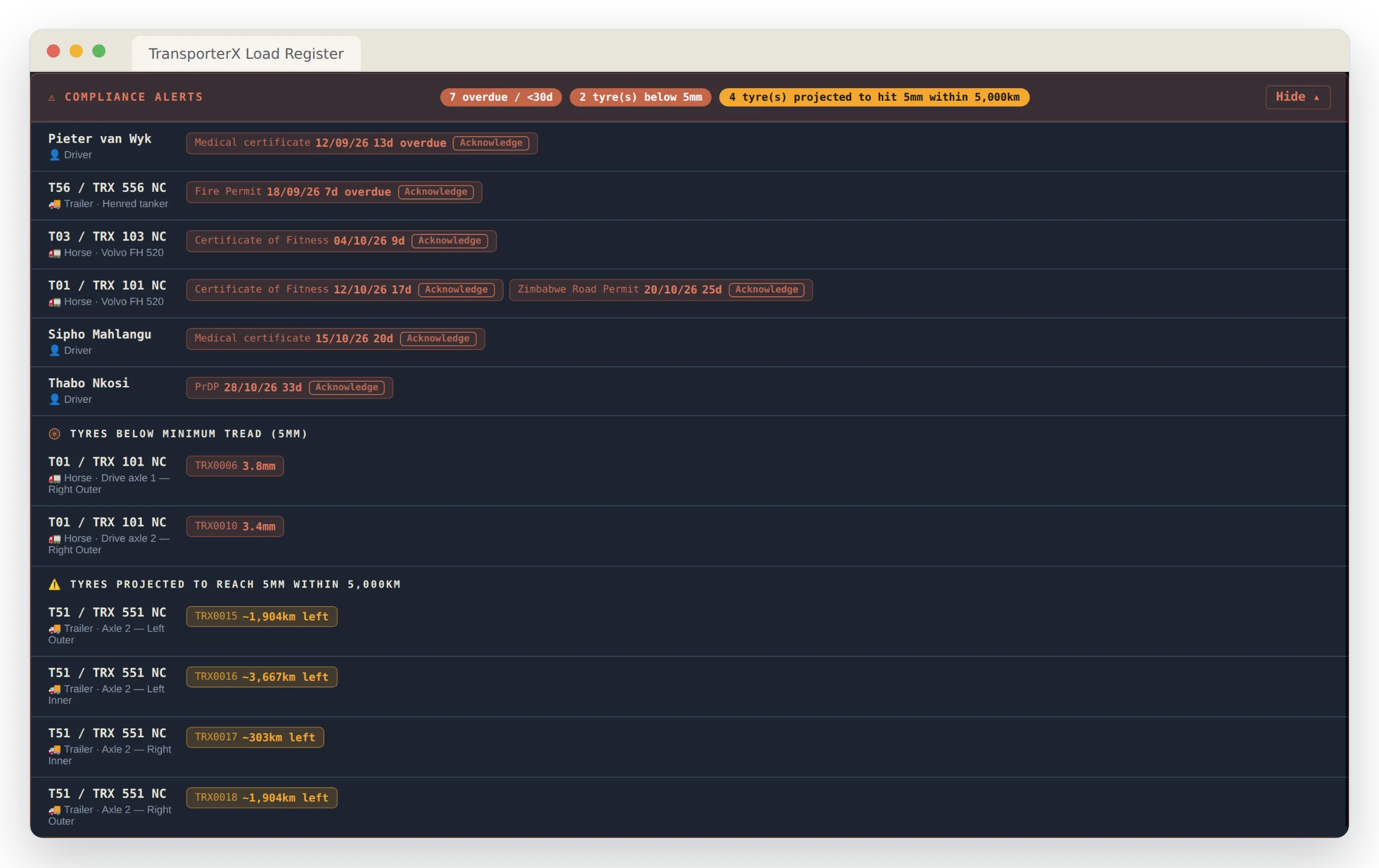Click tyre wheel icon in Tyres Below Minimum

pos(55,434)
